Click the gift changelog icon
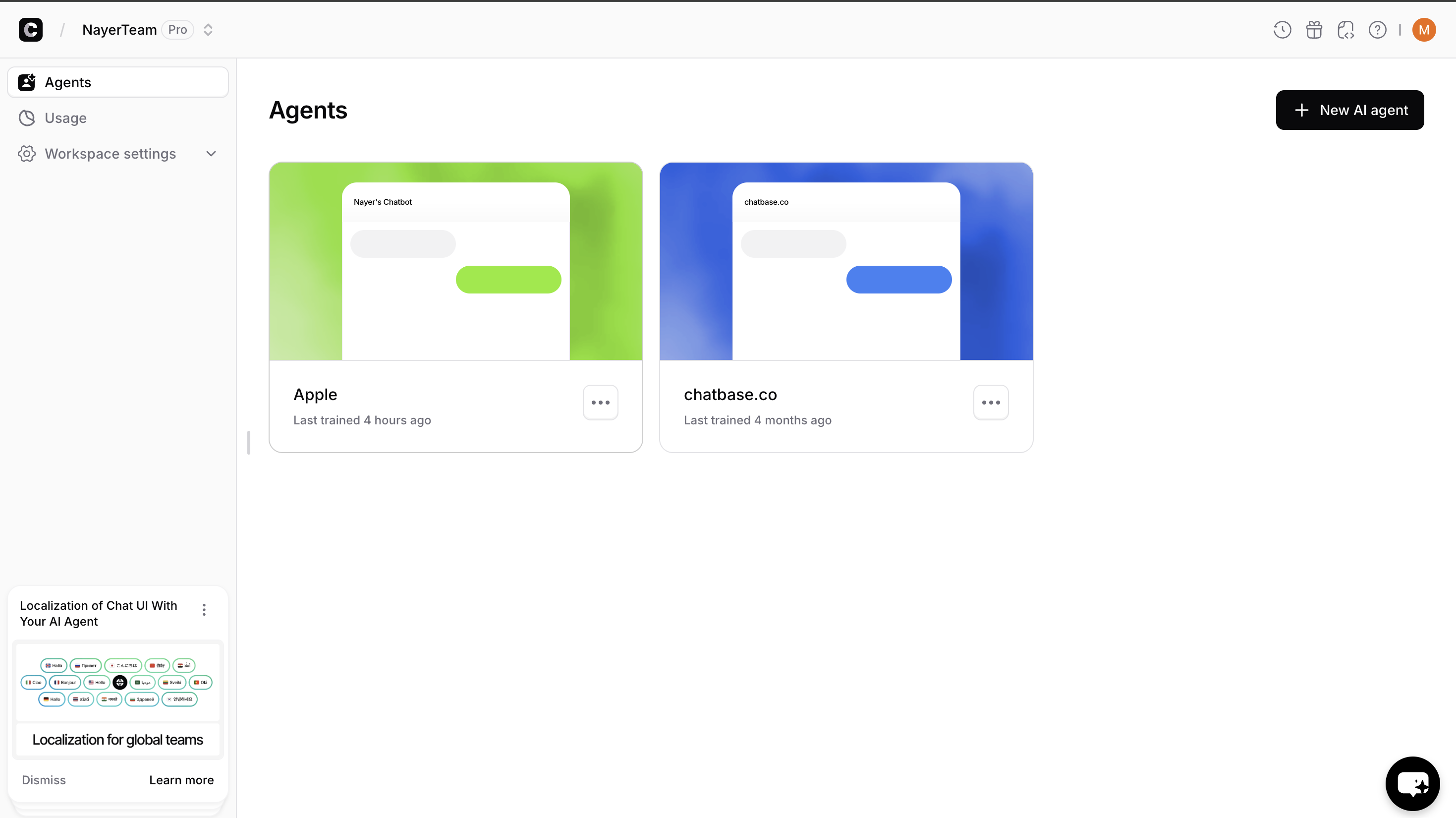 [1314, 29]
